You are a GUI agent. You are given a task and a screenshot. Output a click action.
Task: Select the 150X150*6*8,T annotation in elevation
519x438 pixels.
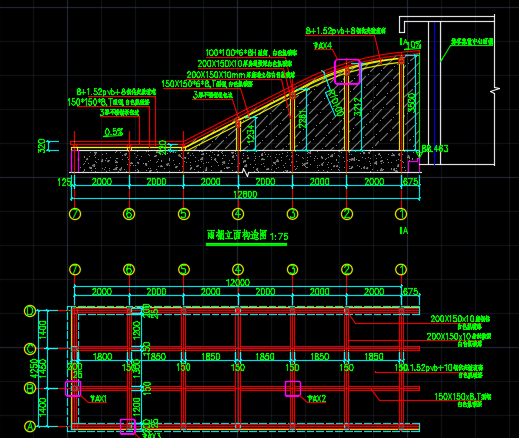[207, 84]
